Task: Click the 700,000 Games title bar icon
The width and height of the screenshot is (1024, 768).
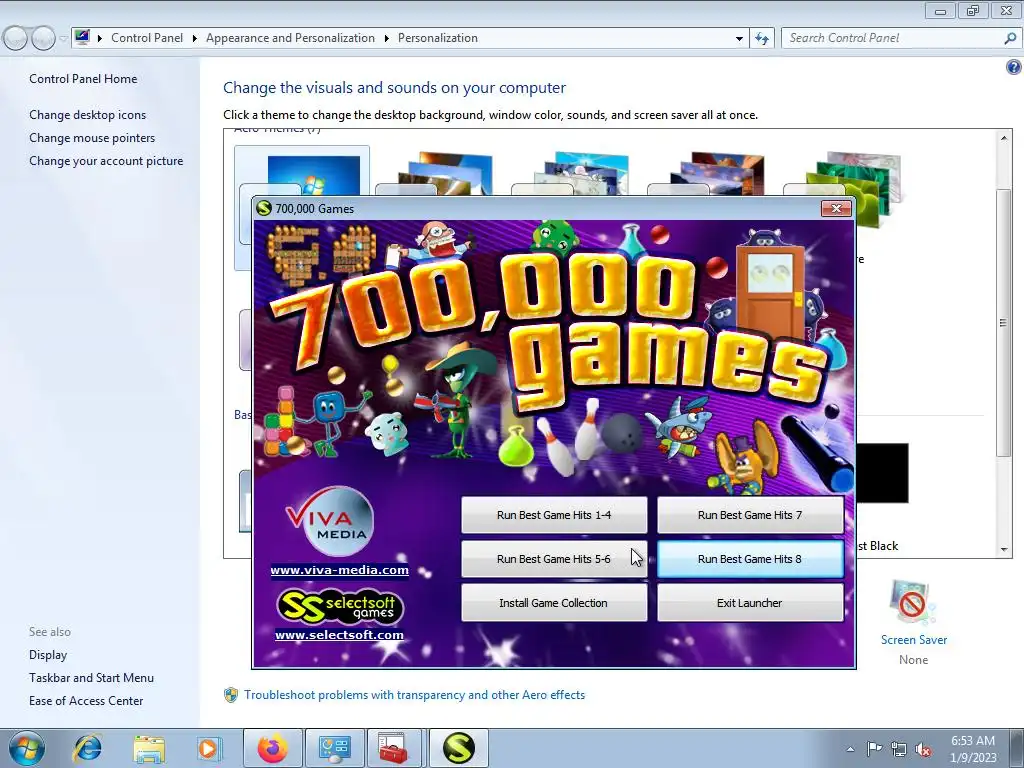Action: coord(264,208)
